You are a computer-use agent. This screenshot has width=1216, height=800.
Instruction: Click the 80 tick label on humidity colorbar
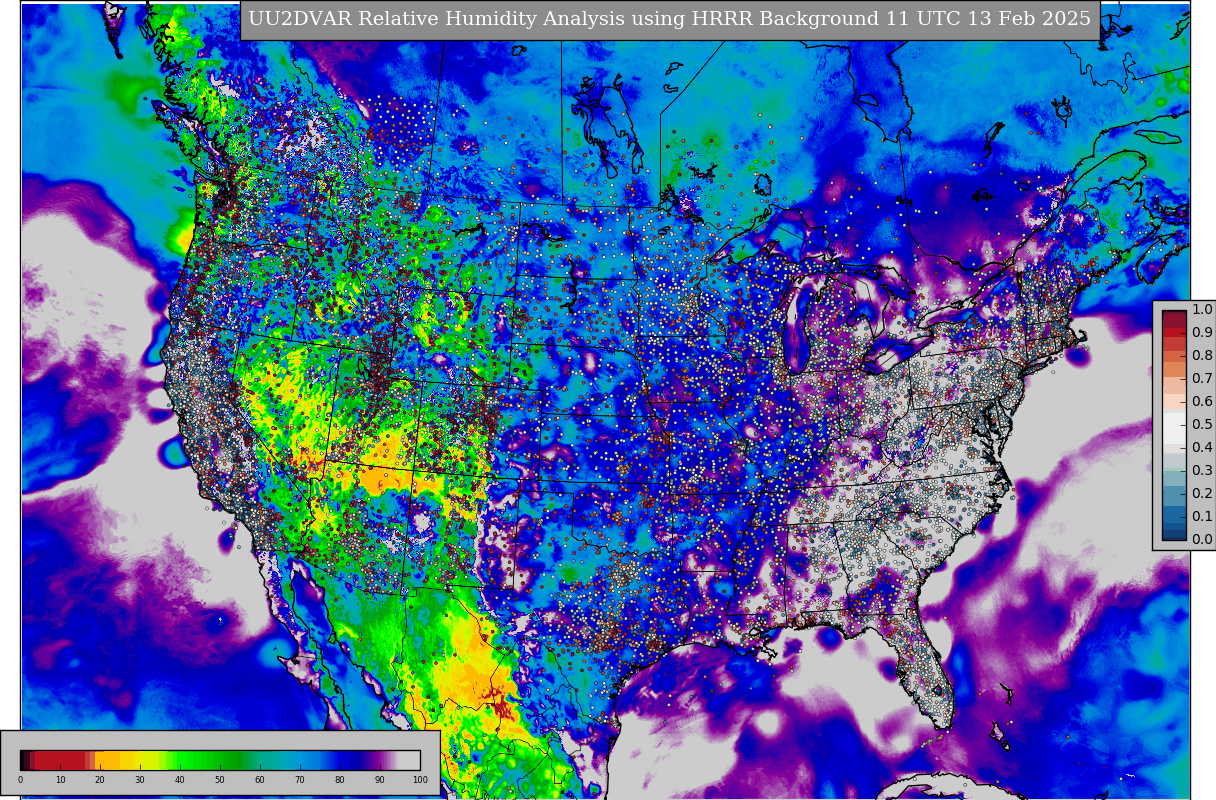click(340, 780)
